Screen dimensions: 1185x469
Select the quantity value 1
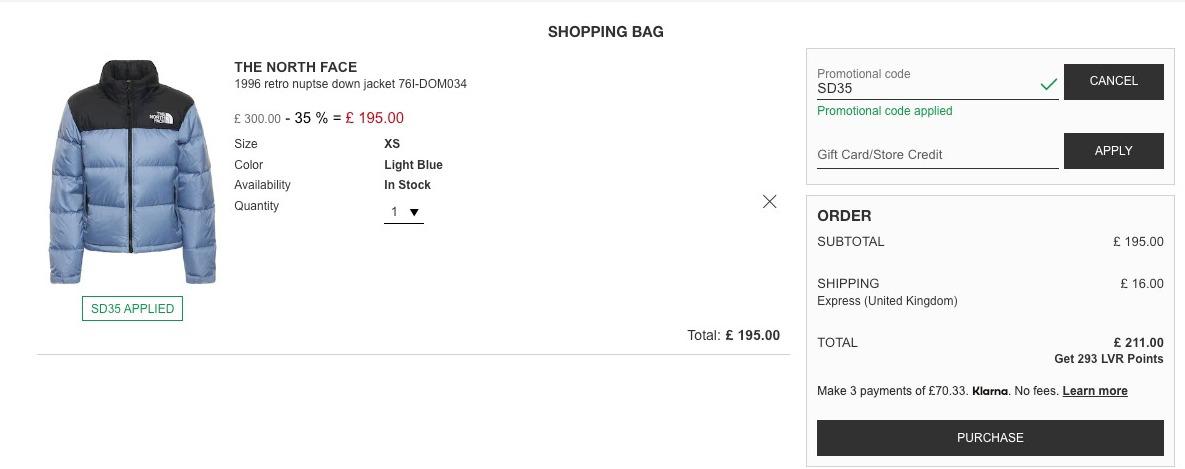point(394,212)
